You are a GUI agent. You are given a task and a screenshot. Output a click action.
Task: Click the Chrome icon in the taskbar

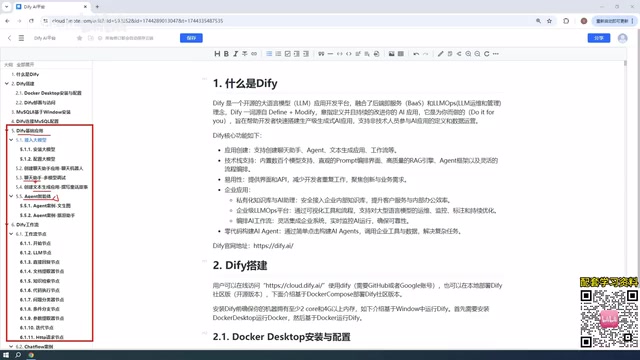click(31, 355)
